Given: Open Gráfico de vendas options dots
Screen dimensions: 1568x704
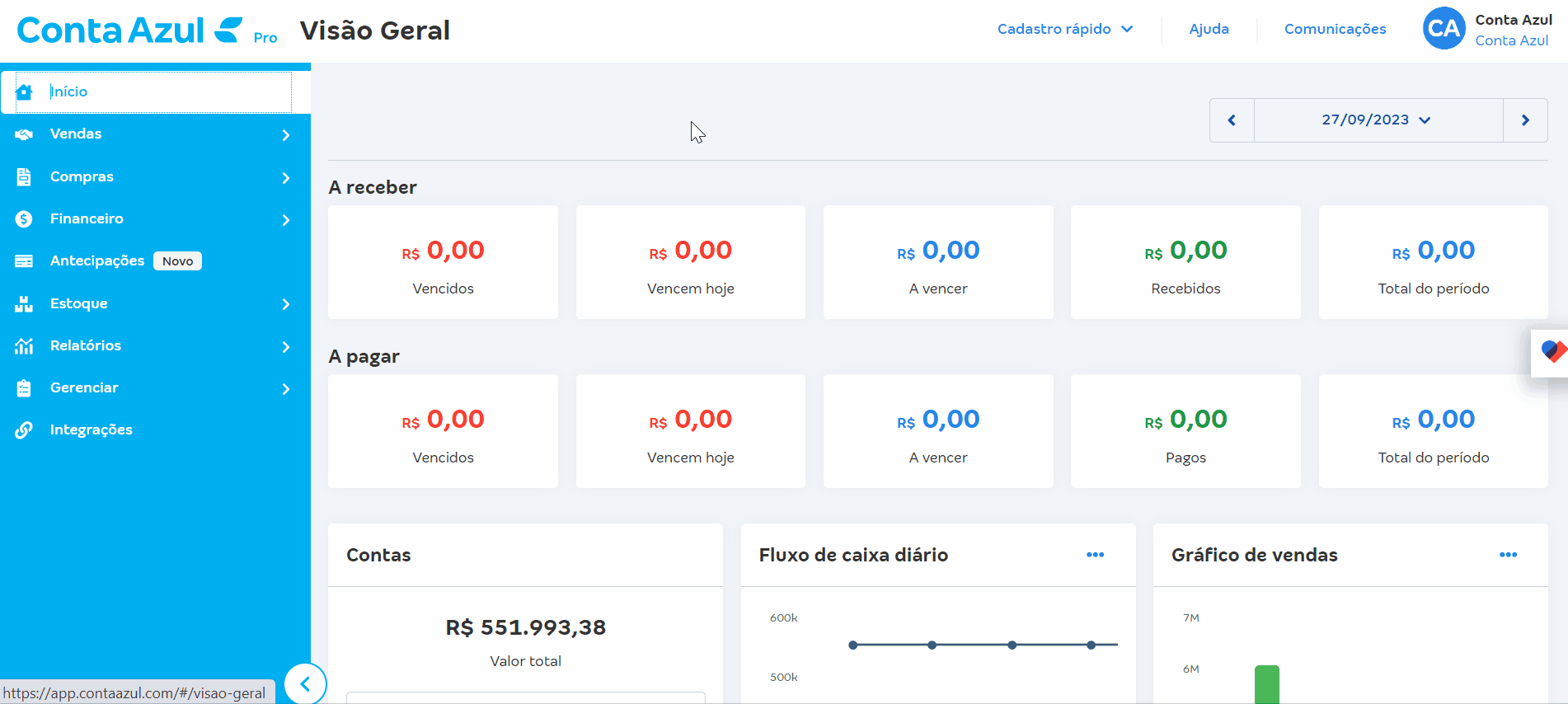Looking at the screenshot, I should click(x=1508, y=555).
